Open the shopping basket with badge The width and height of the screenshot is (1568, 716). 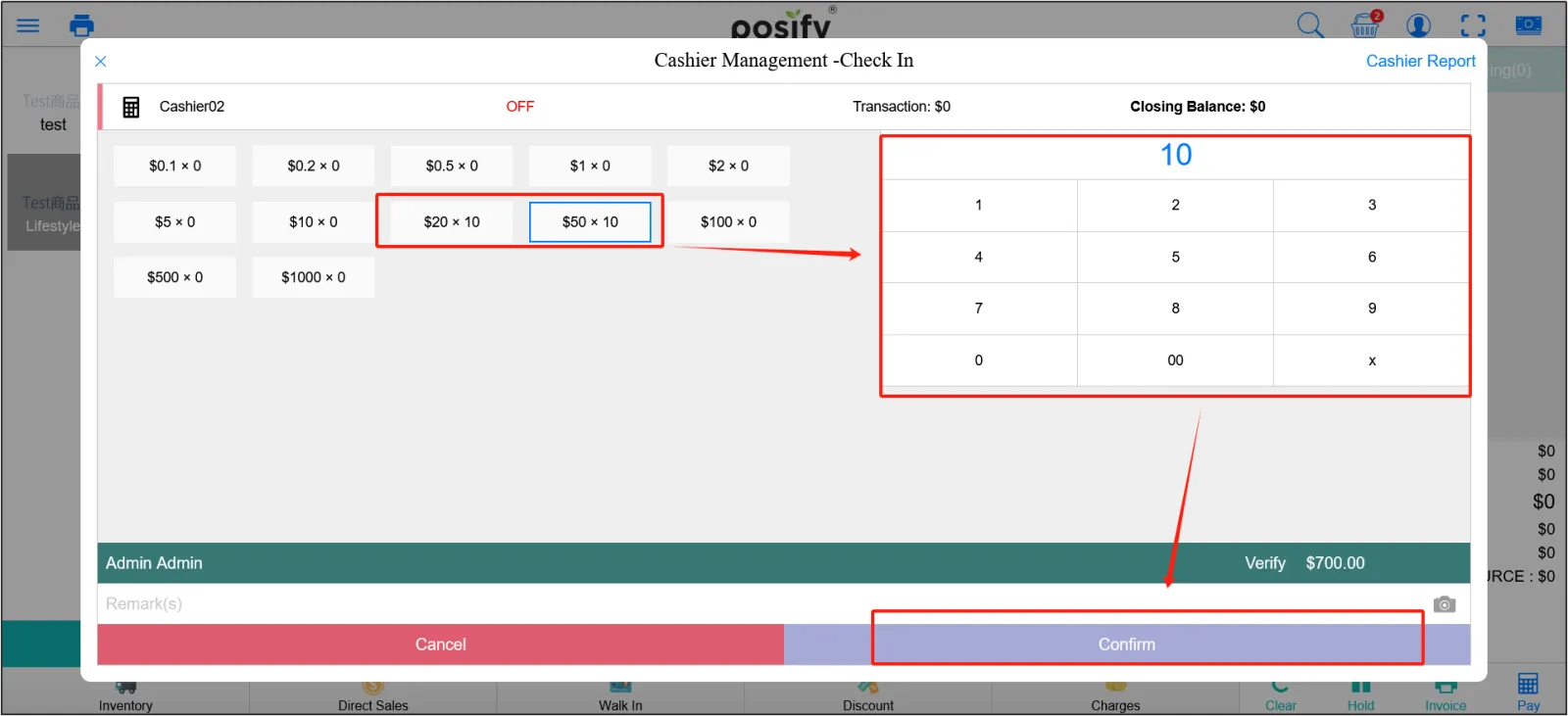click(x=1365, y=24)
